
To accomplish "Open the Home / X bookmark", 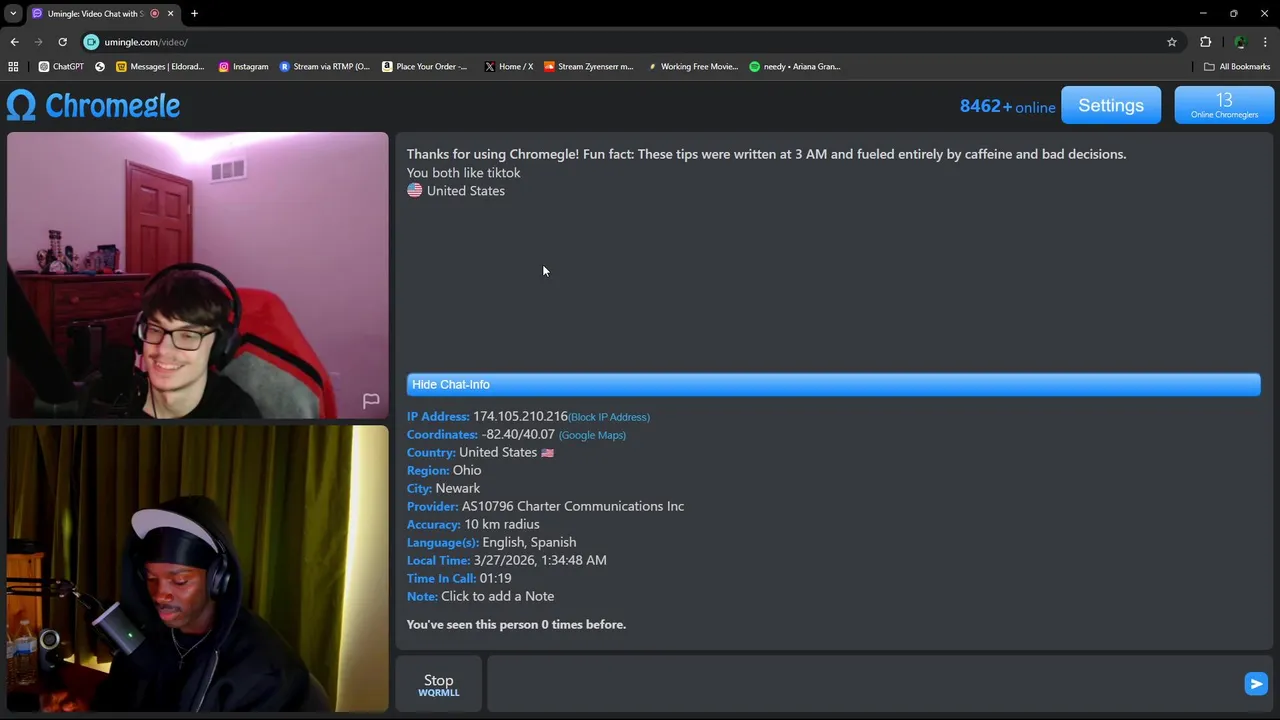I will [x=509, y=66].
